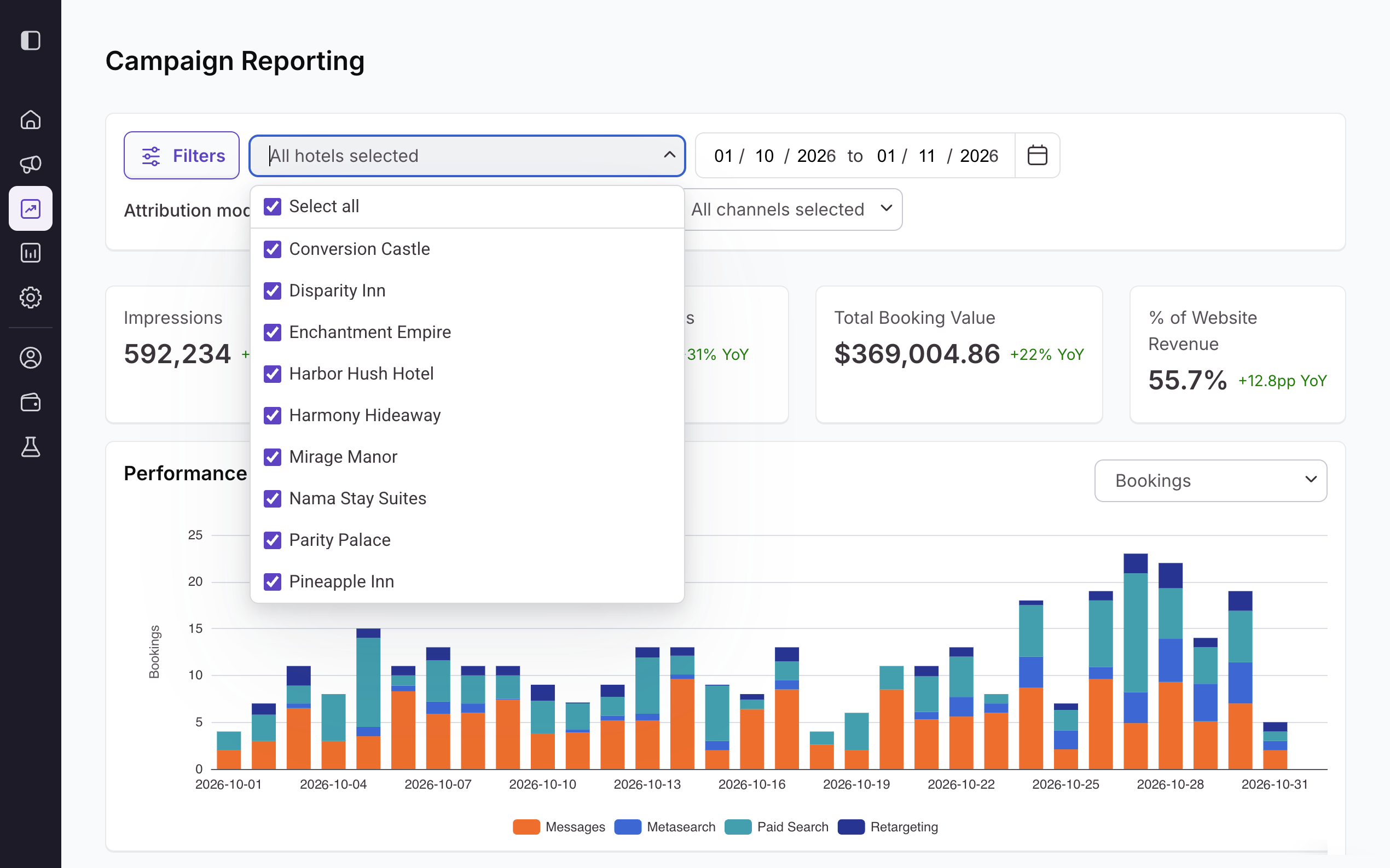Click the Campaign Reporting page heading
The width and height of the screenshot is (1390, 868).
tap(235, 61)
